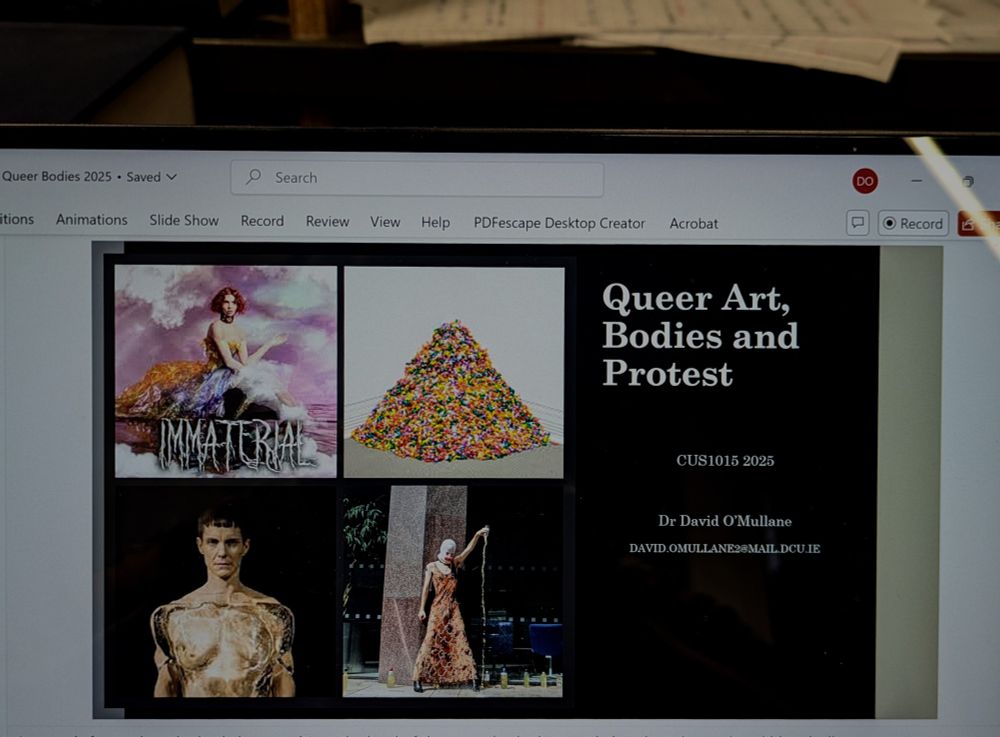Select the gold chest portrait image
The width and height of the screenshot is (1000, 737).
pos(223,594)
